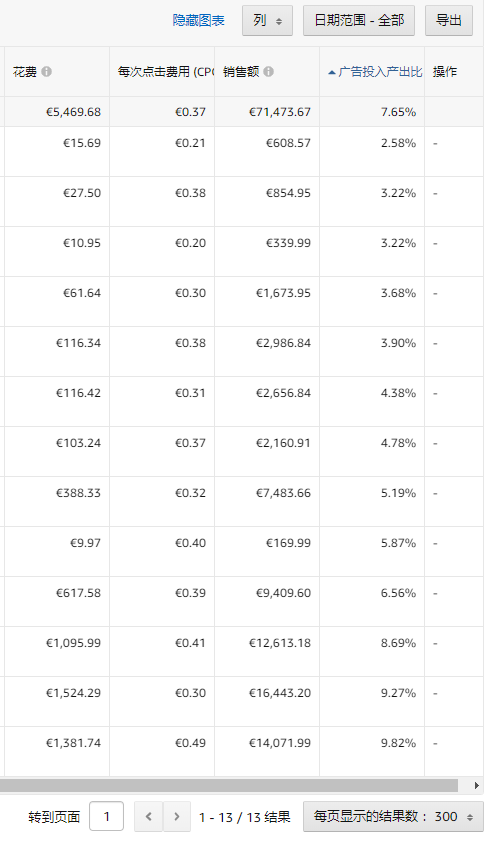
Task: Open the 列 columns dropdown
Action: (267, 20)
